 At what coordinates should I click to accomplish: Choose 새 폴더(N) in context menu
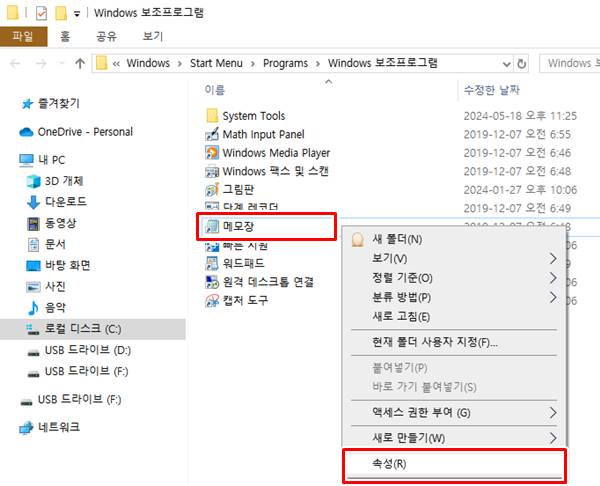coord(454,240)
